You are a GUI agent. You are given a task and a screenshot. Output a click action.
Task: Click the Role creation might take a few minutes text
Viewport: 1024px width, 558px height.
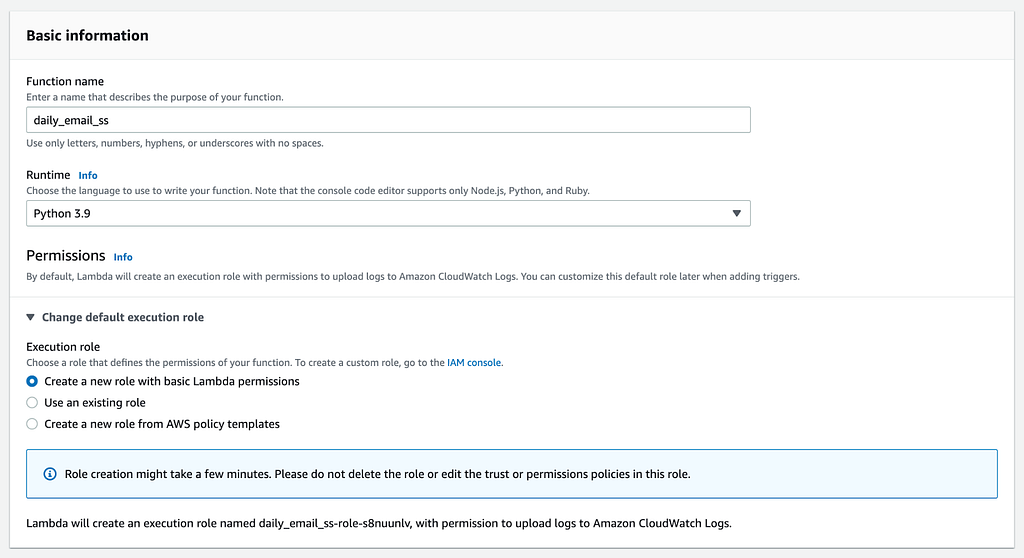377,474
